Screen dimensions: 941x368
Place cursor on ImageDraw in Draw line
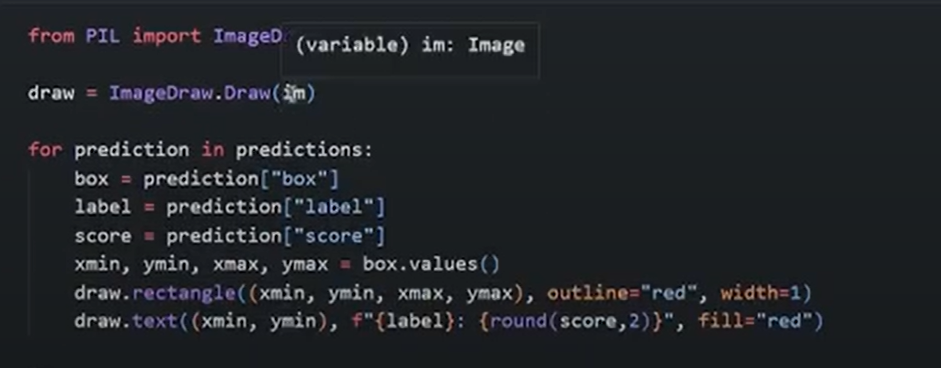(160, 94)
